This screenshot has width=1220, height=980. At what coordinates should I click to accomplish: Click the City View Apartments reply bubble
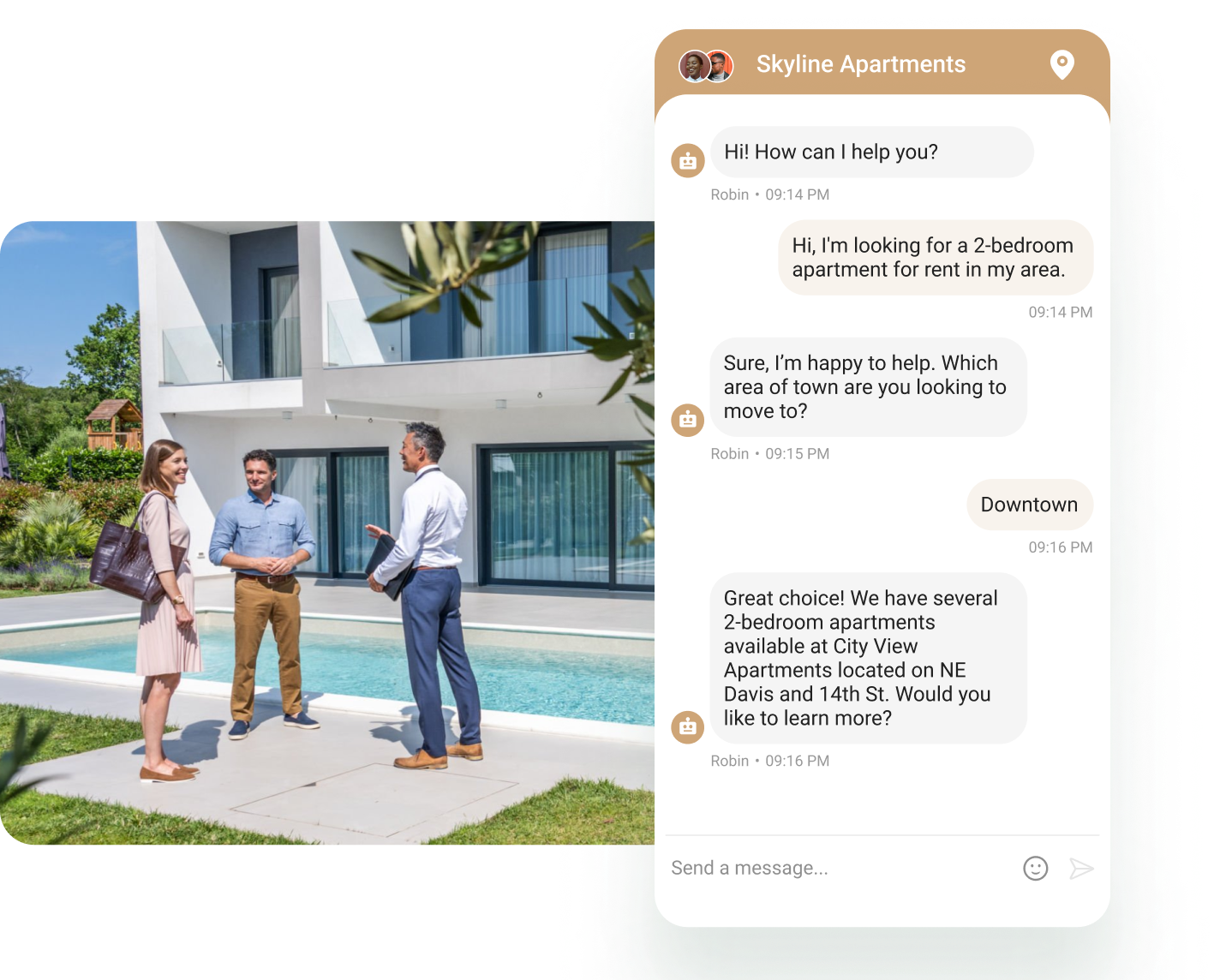click(x=868, y=658)
